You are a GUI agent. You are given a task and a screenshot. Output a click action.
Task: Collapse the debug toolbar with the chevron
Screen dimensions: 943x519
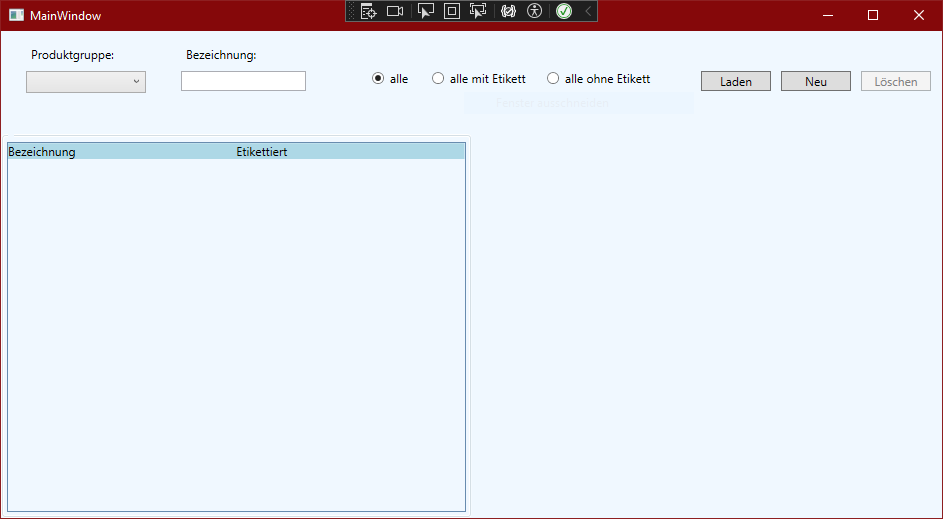(x=588, y=11)
